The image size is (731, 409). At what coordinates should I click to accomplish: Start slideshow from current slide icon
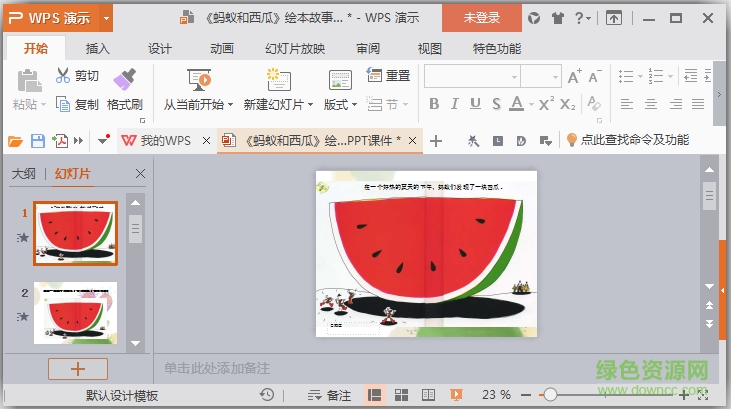(199, 80)
